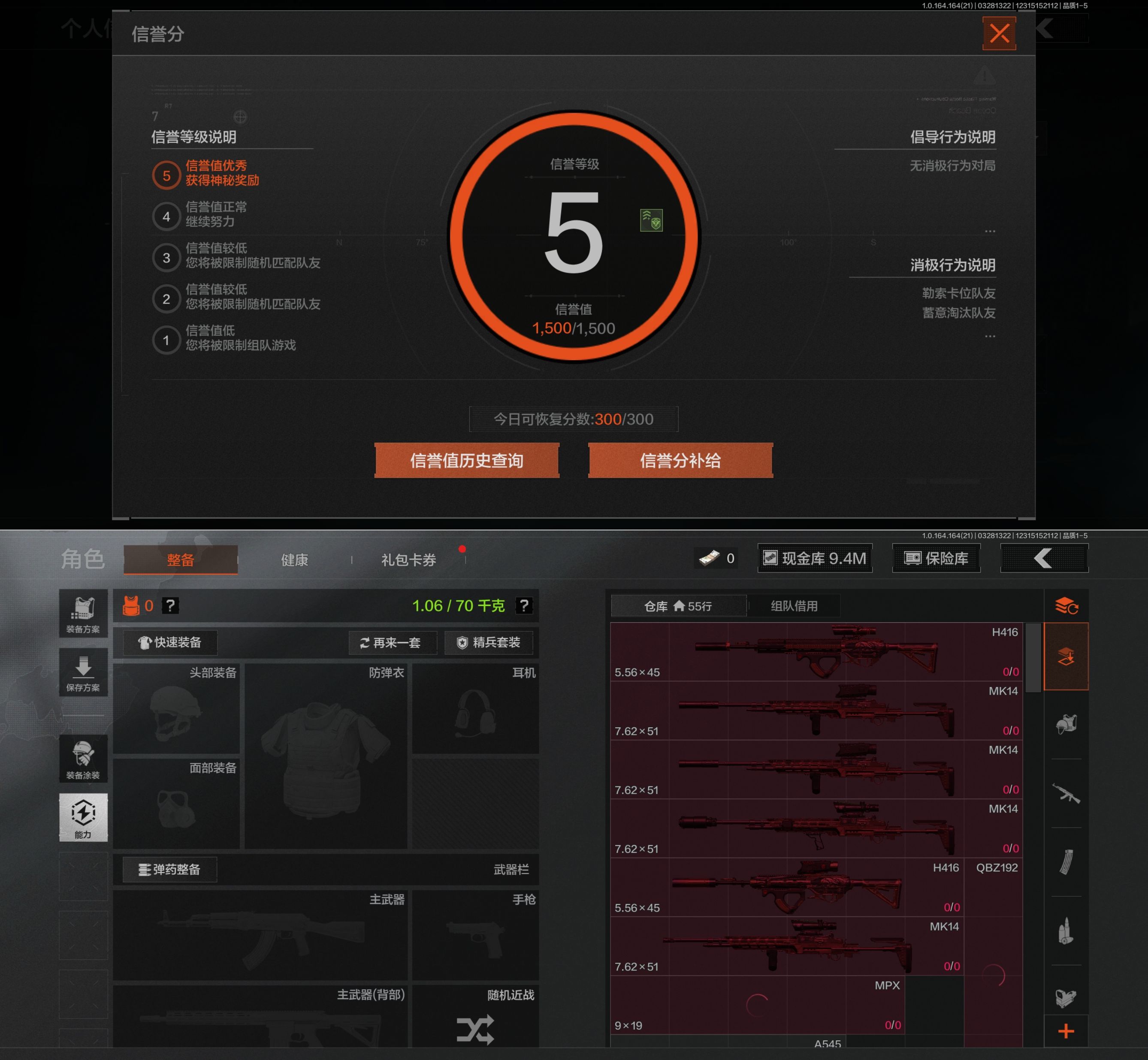Filter warehouse by armor and helmet icon
This screenshot has width=1148, height=1060.
click(x=1066, y=724)
